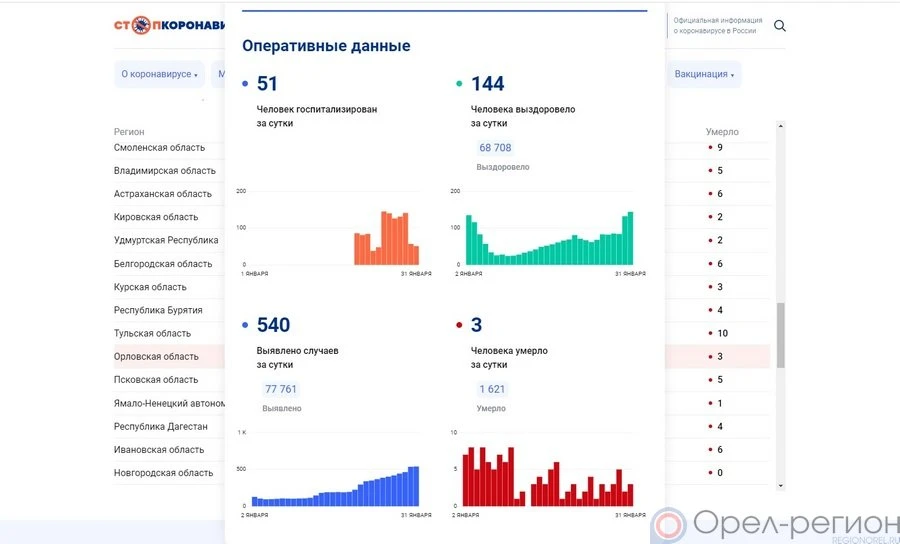Click the blue detected cases bar chart
Image resolution: width=900 pixels, height=544 pixels.
[x=335, y=486]
